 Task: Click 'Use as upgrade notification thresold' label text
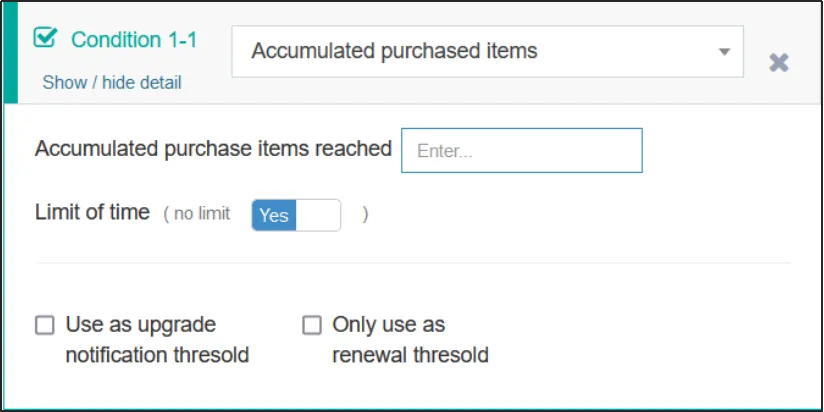[x=156, y=340]
